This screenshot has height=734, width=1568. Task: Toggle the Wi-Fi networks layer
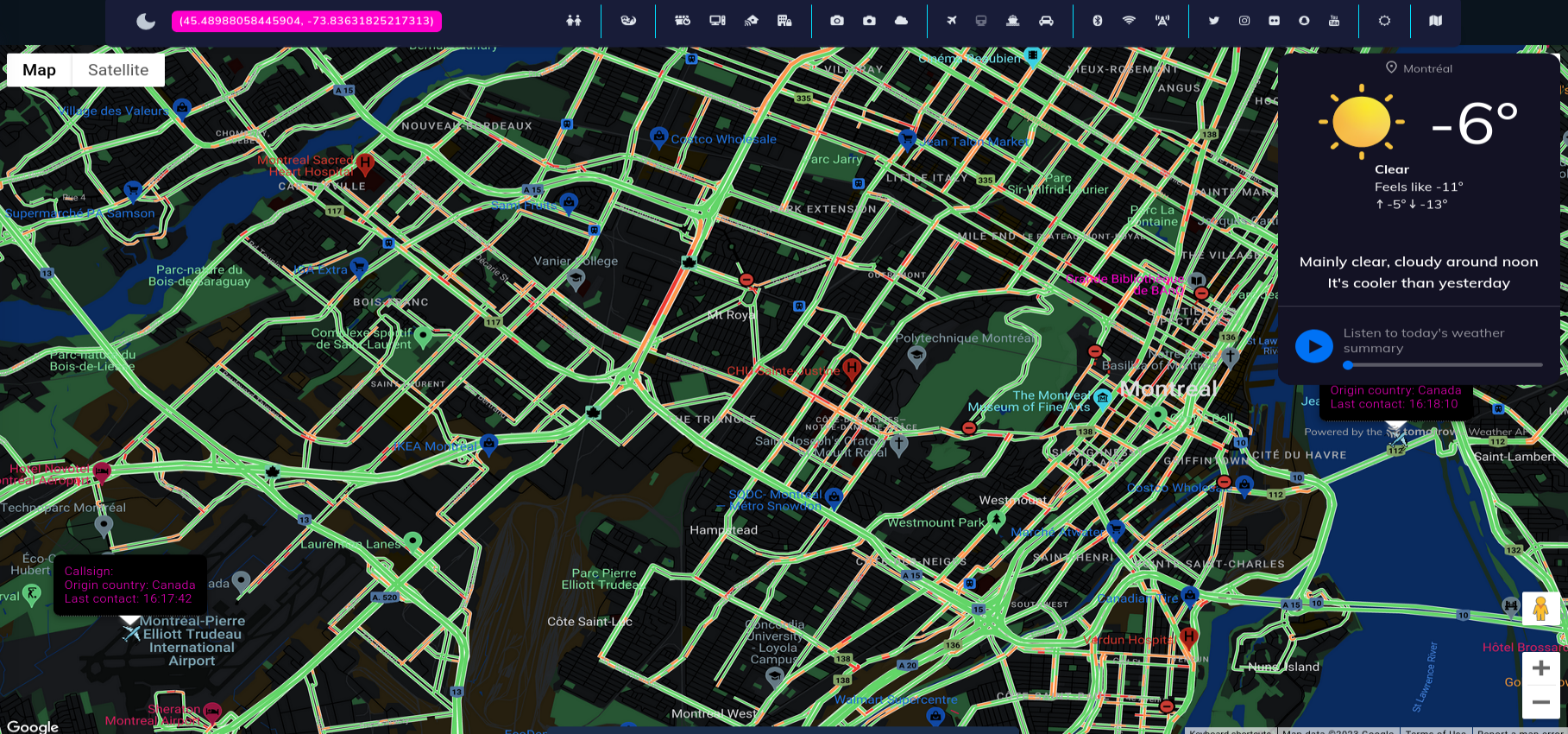[x=1129, y=21]
